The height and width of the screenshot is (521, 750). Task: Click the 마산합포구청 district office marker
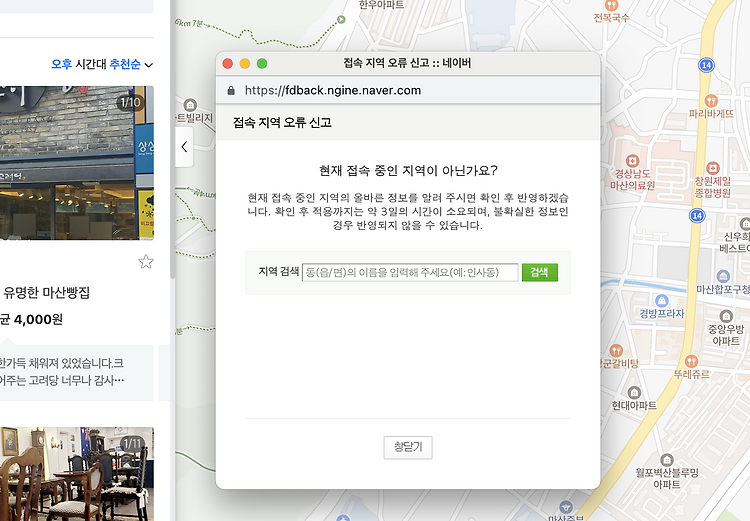(723, 276)
